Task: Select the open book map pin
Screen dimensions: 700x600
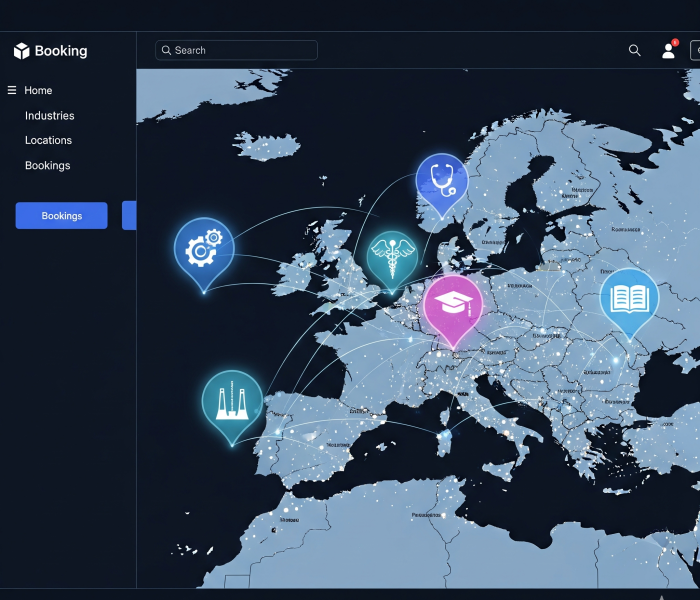Action: (629, 297)
